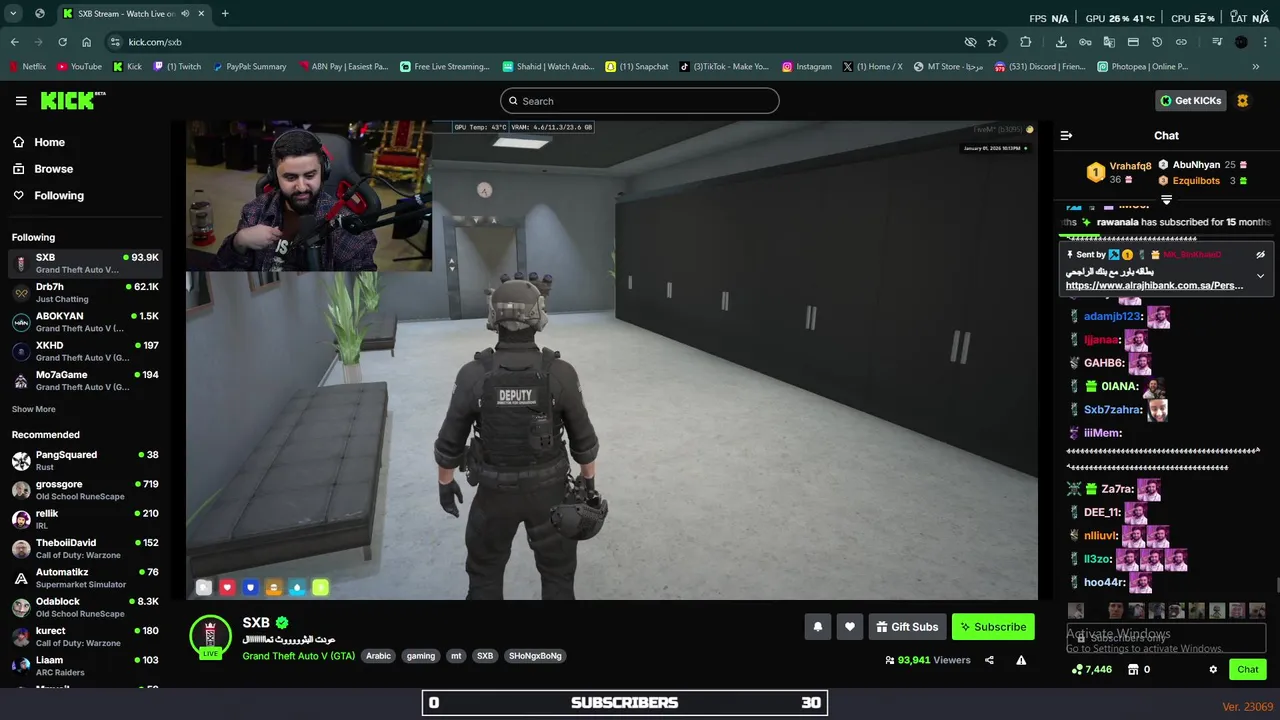The image size is (1280, 720).
Task: Open PangSquared recommended channel
Action: (85, 461)
